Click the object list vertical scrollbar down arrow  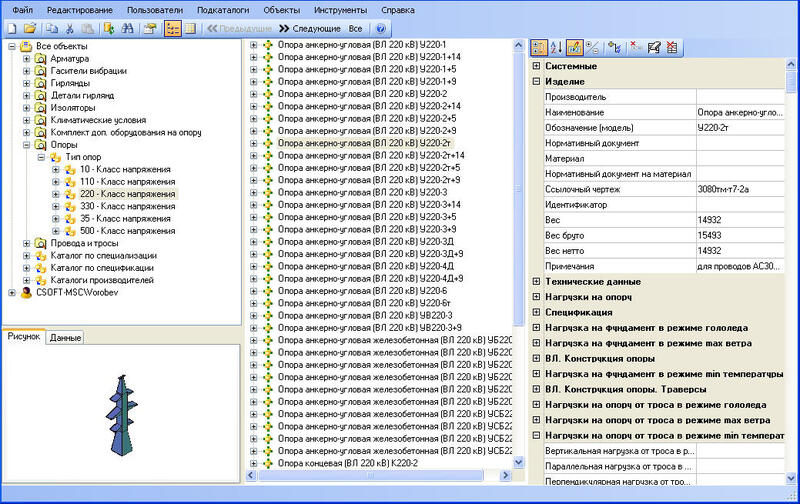(519, 463)
